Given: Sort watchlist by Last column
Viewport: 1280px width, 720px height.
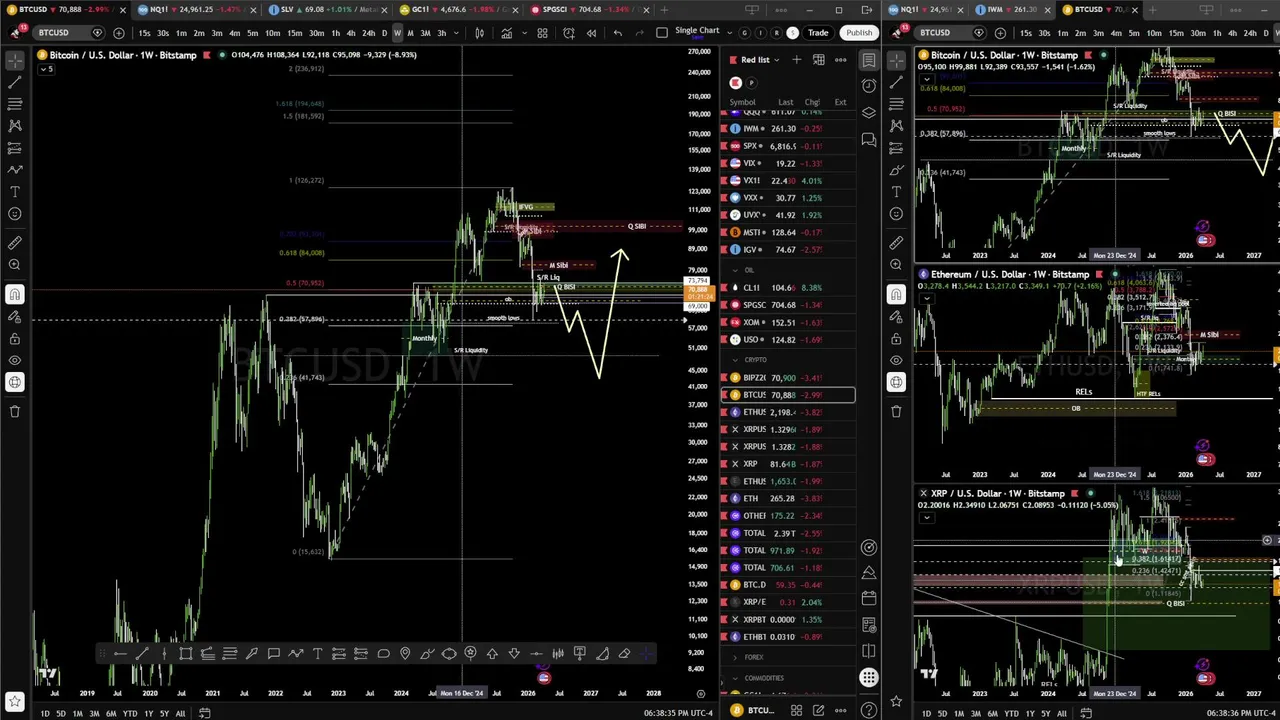Looking at the screenshot, I should 786,102.
